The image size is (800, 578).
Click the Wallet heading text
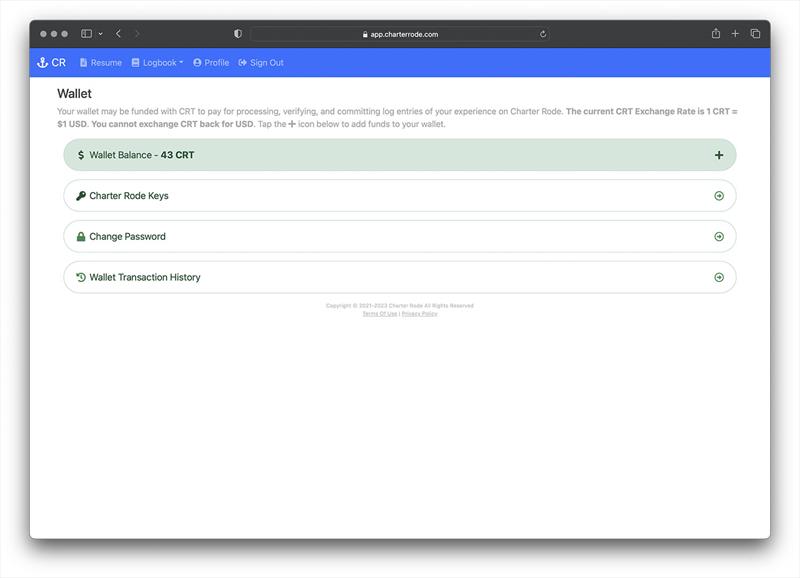tap(74, 94)
